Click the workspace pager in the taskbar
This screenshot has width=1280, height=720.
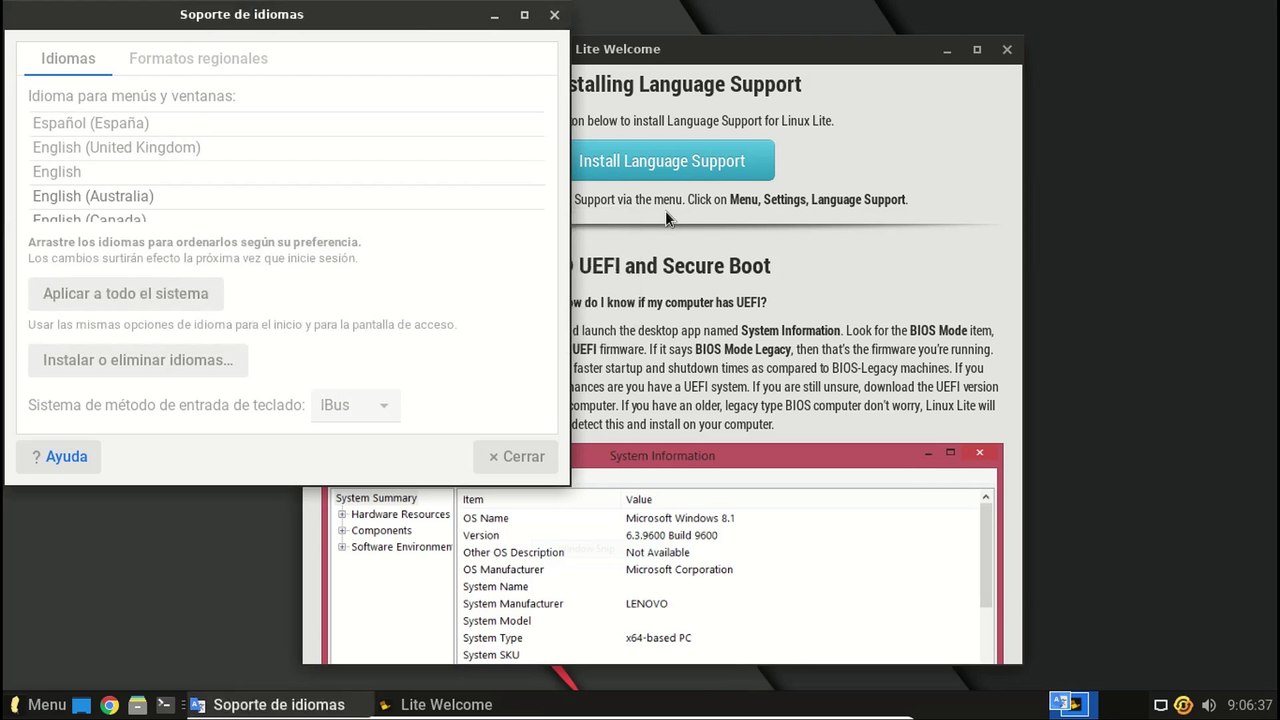click(x=1073, y=705)
